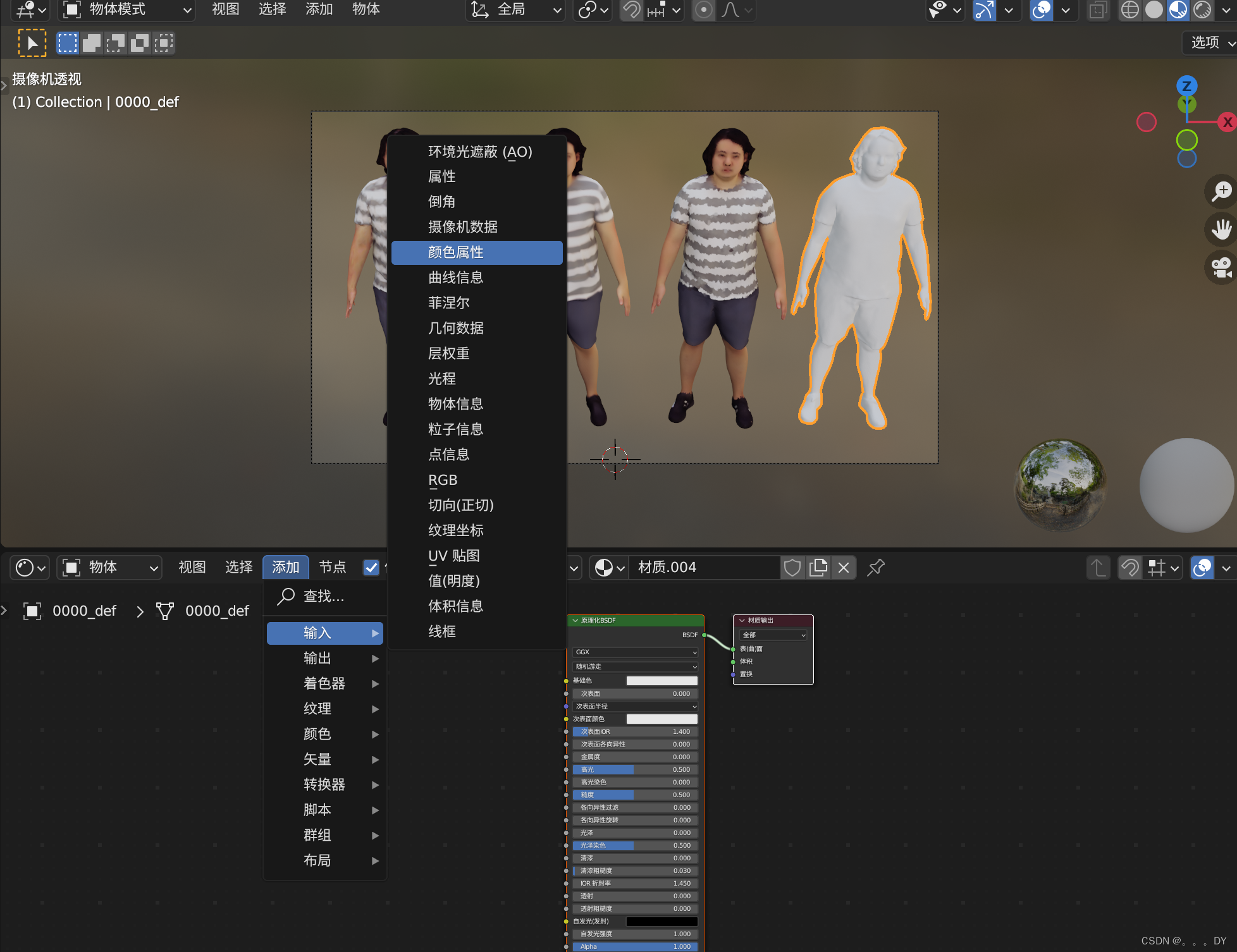Create a copy of 材质.004 material
The height and width of the screenshot is (952, 1237).
pyautogui.click(x=818, y=567)
